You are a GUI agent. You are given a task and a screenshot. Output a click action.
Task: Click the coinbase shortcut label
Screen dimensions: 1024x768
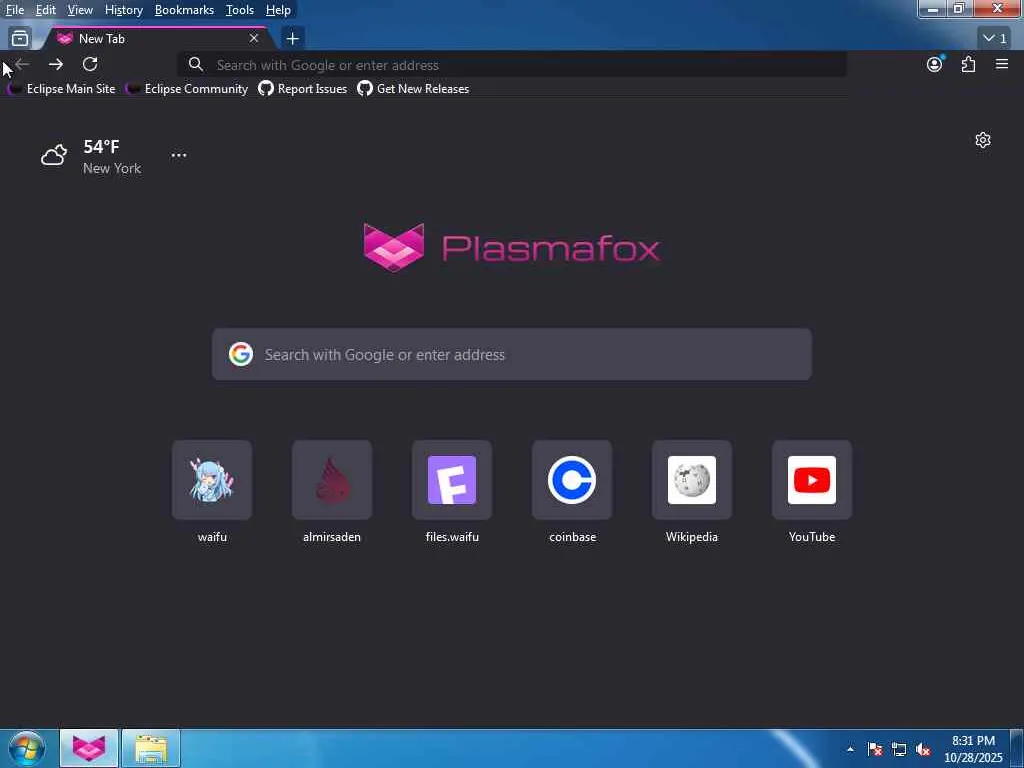[573, 537]
